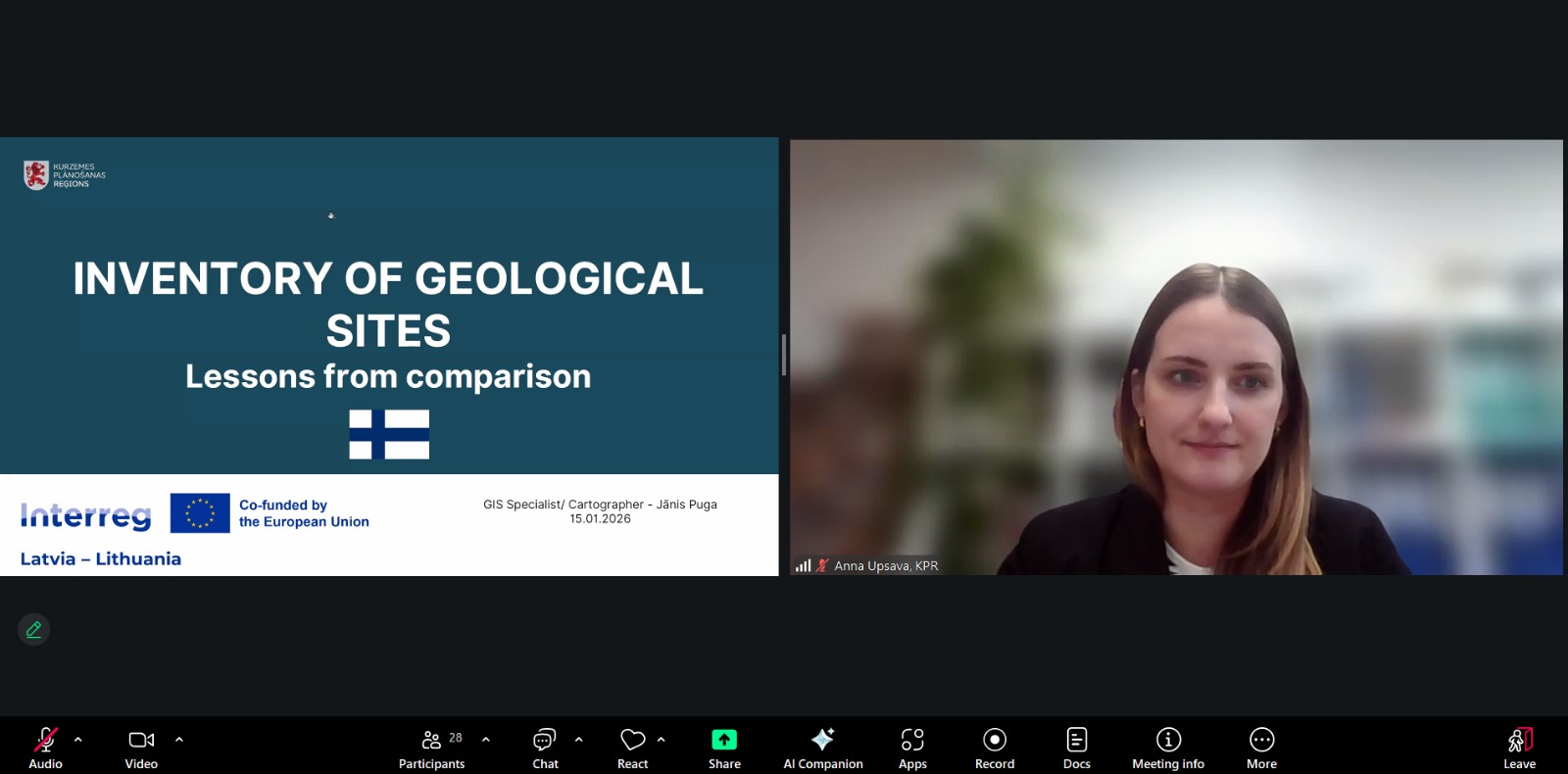This screenshot has width=1568, height=774.
Task: Click the divider handle between slide and video
Action: point(784,355)
